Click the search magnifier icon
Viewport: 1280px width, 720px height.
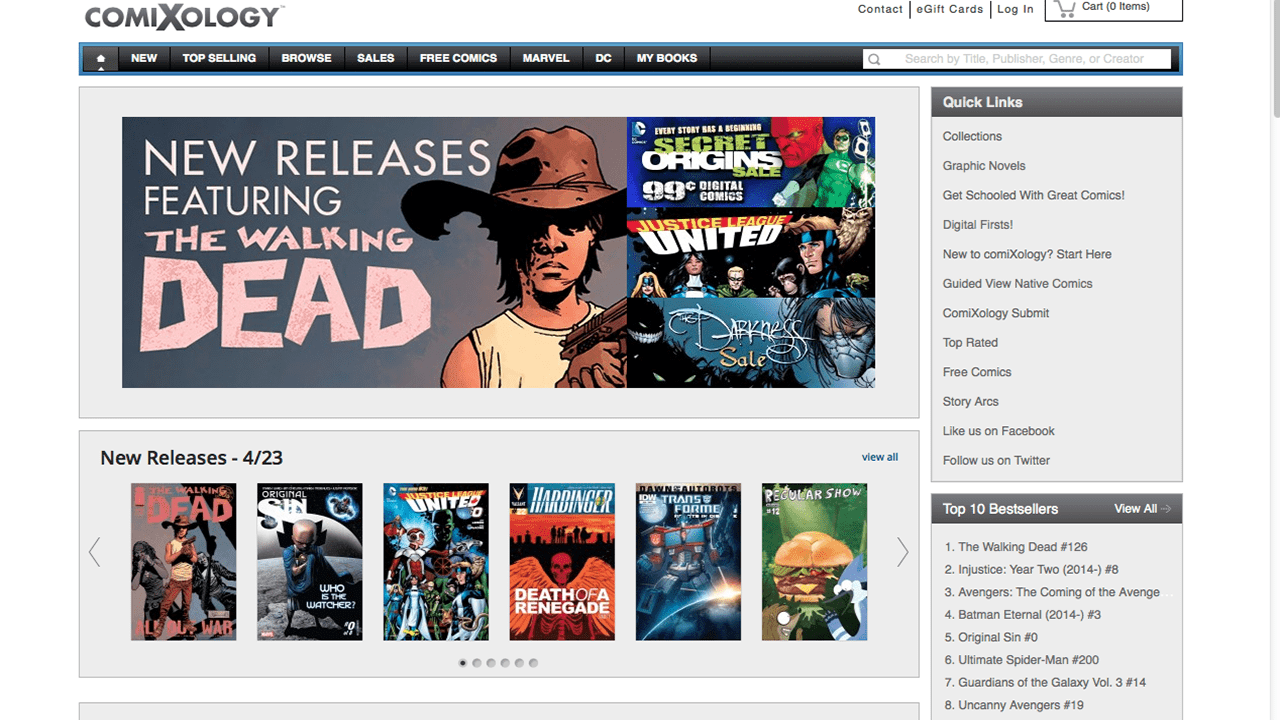tap(874, 59)
